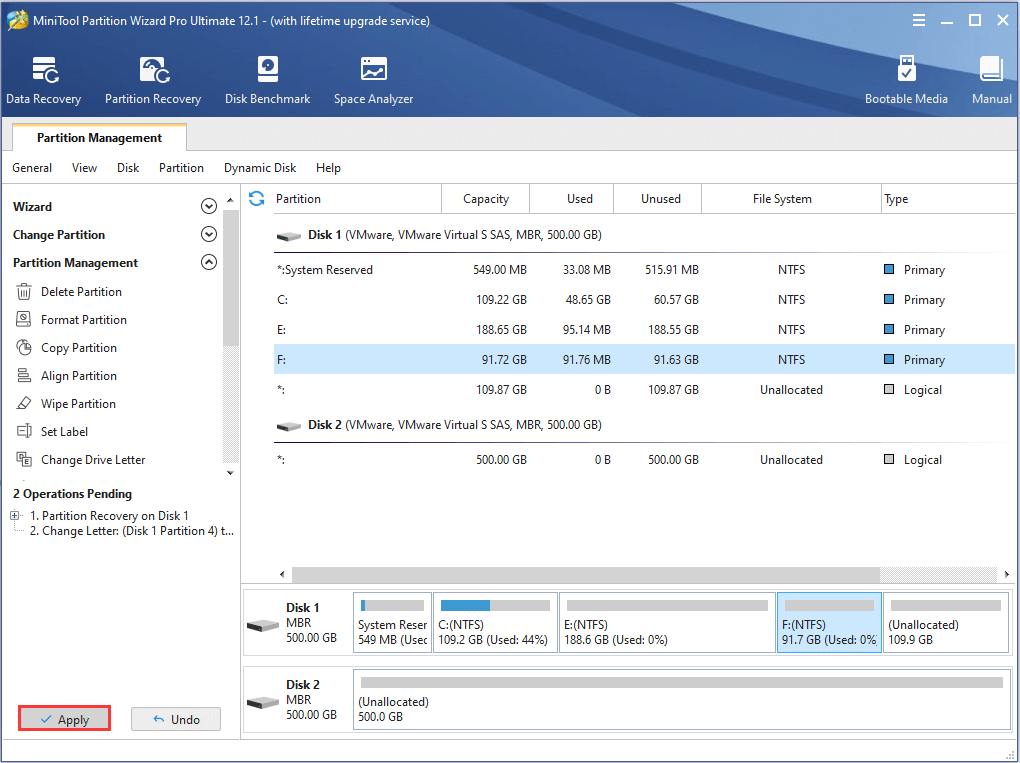Image resolution: width=1020 pixels, height=763 pixels.
Task: Click the Disk 1 drive icon in the partition list
Action: [289, 235]
